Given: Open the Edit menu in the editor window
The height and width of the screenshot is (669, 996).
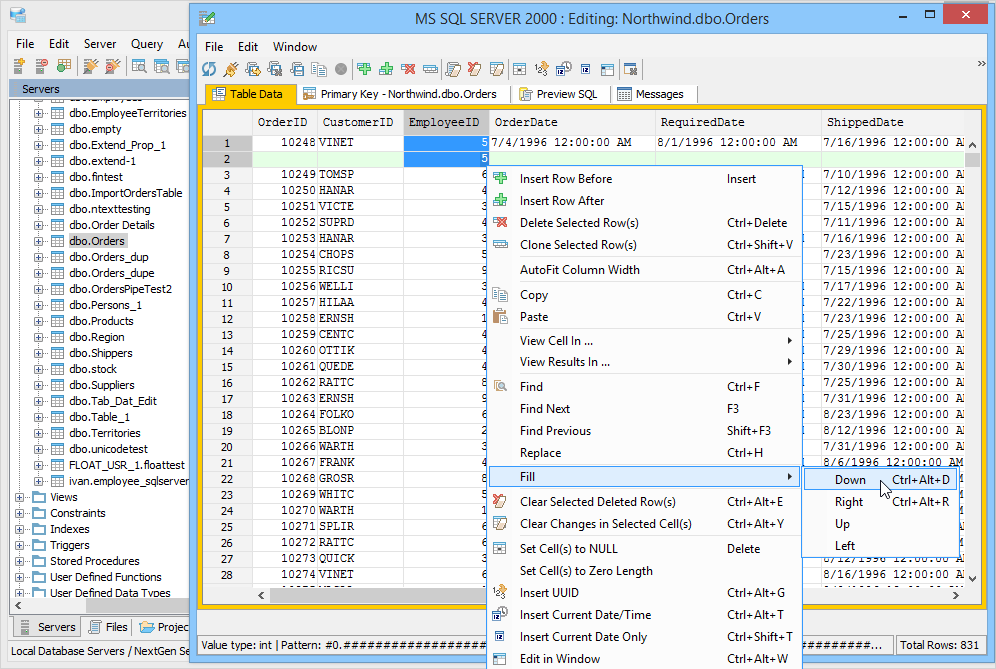Looking at the screenshot, I should pos(248,46).
